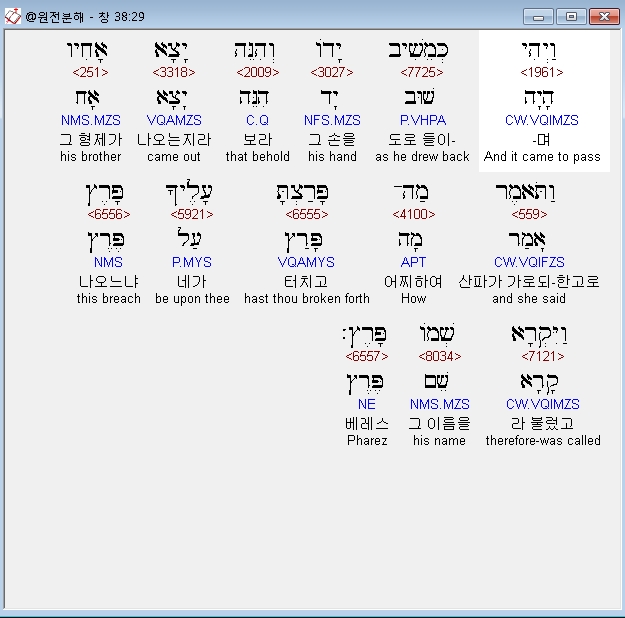Select Strong's number <3027>
This screenshot has height=618, width=625.
pyautogui.click(x=332, y=72)
